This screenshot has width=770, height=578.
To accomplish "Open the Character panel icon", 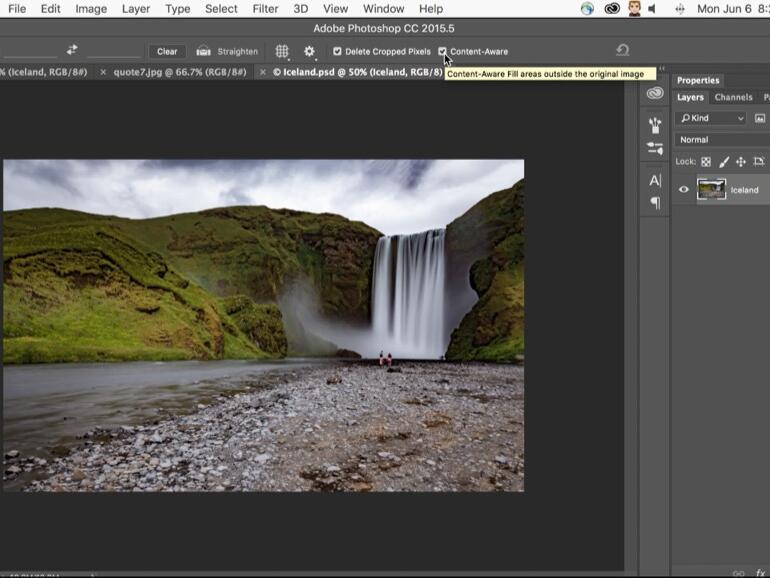I will pyautogui.click(x=655, y=180).
